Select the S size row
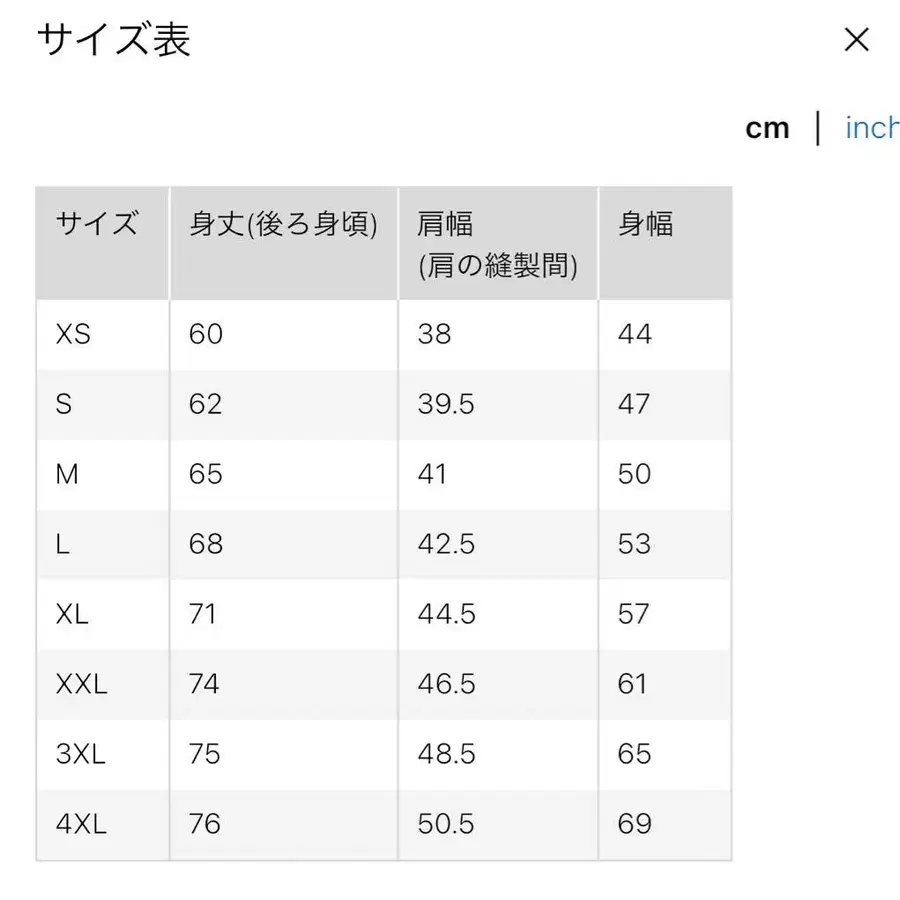 64,404
